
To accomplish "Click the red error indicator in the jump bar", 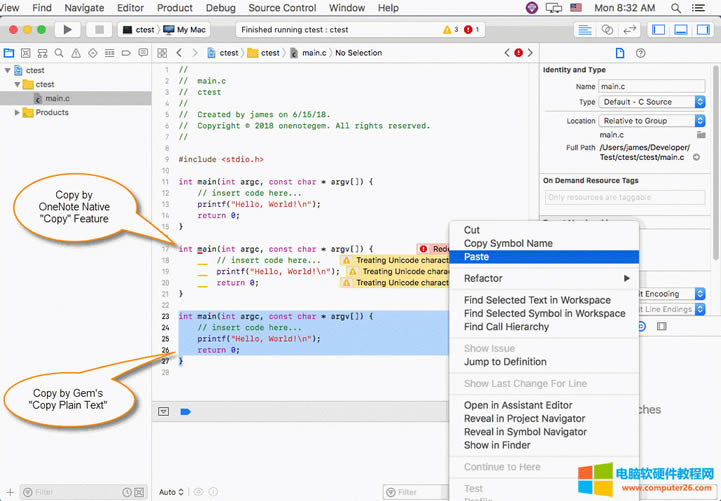I will point(517,53).
